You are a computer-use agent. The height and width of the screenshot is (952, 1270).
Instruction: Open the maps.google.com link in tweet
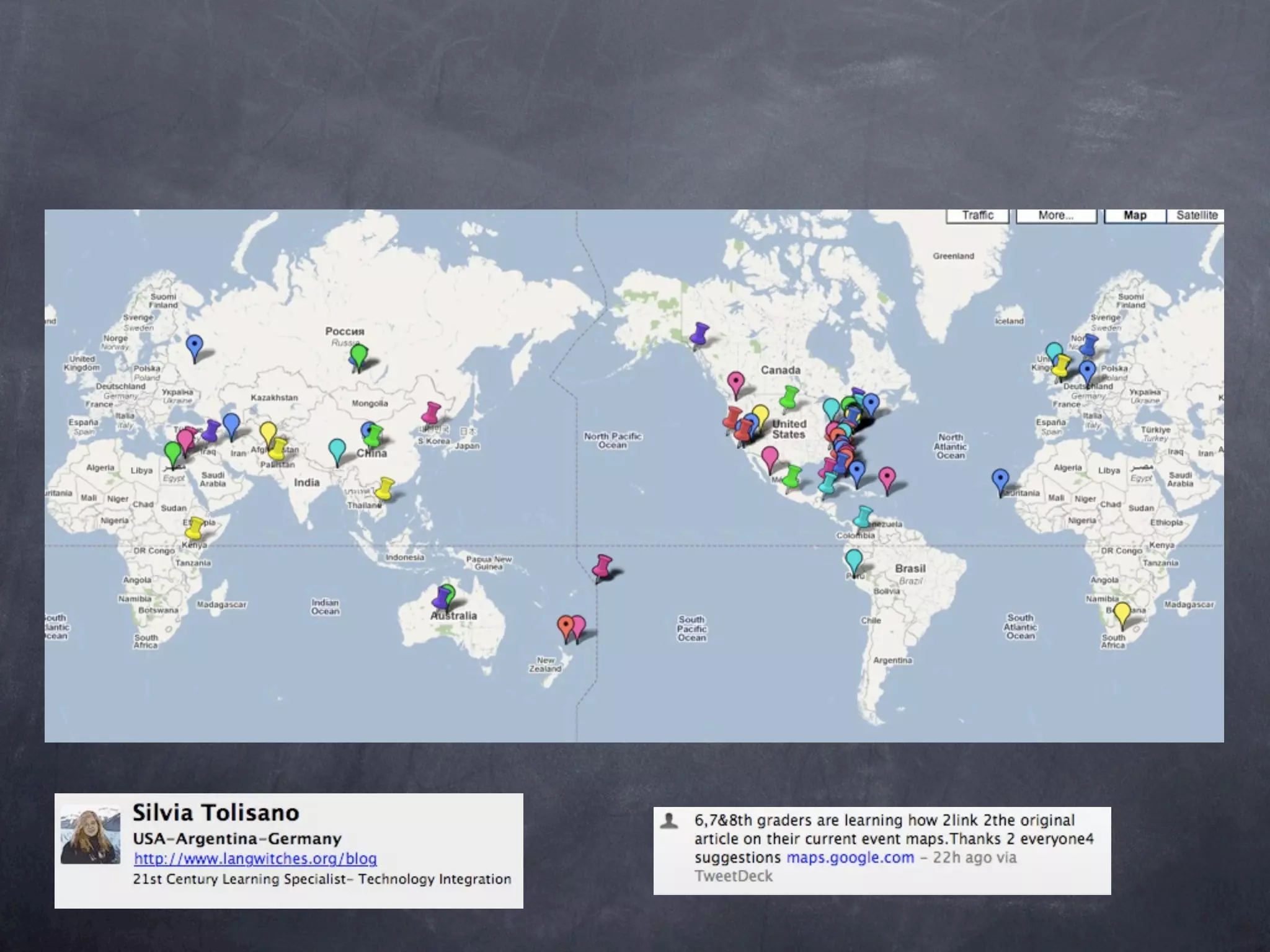(850, 857)
